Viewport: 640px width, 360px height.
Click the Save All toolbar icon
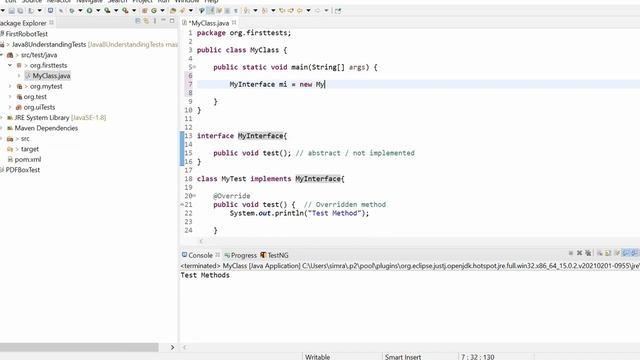(x=20, y=11)
